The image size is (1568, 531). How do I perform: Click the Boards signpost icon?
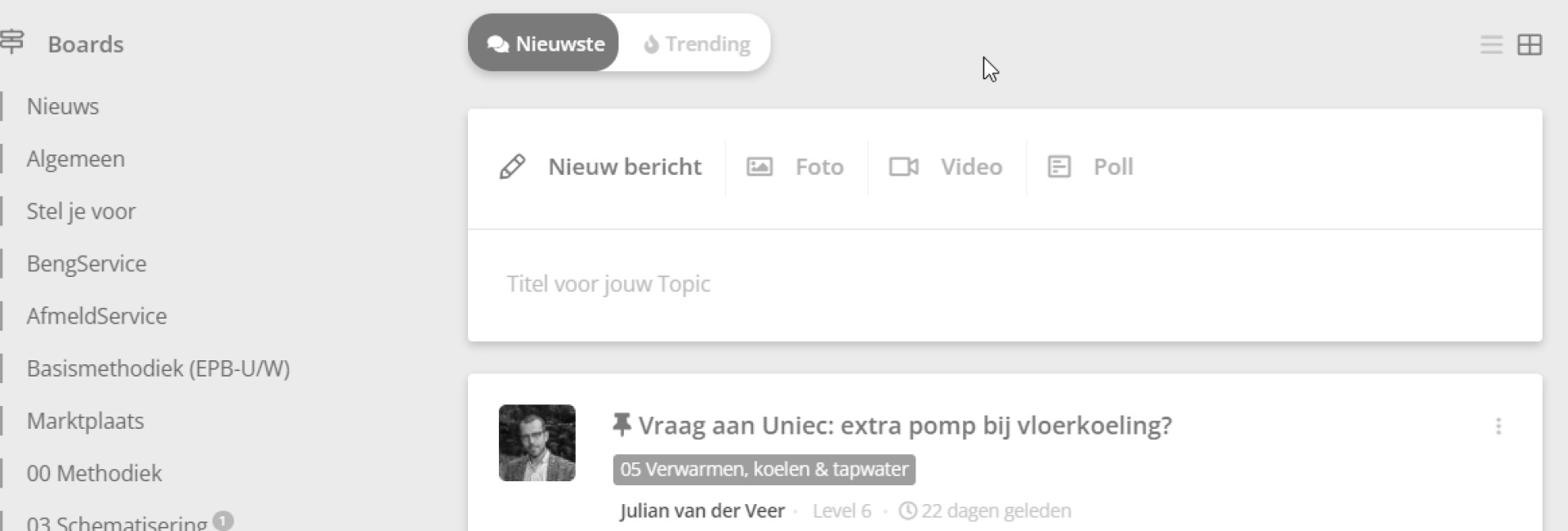coord(11,42)
